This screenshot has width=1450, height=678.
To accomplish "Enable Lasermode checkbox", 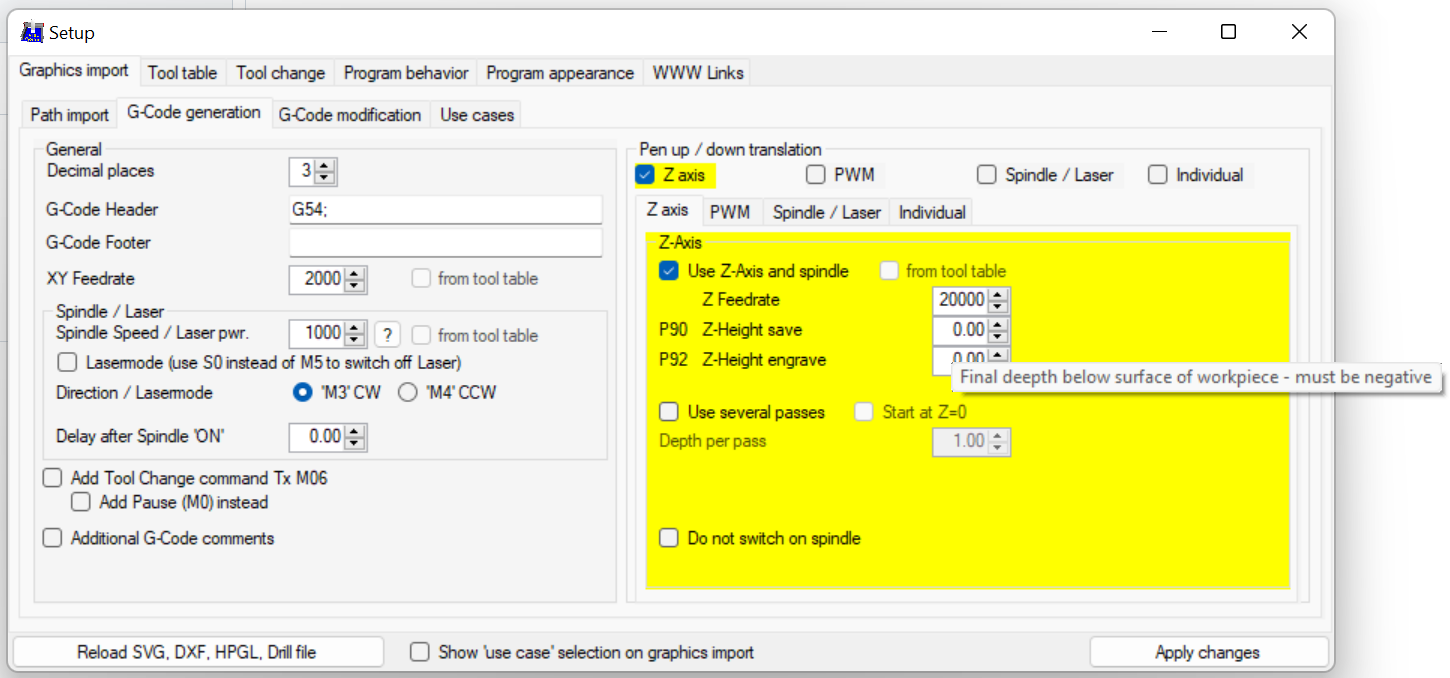I will point(67,362).
